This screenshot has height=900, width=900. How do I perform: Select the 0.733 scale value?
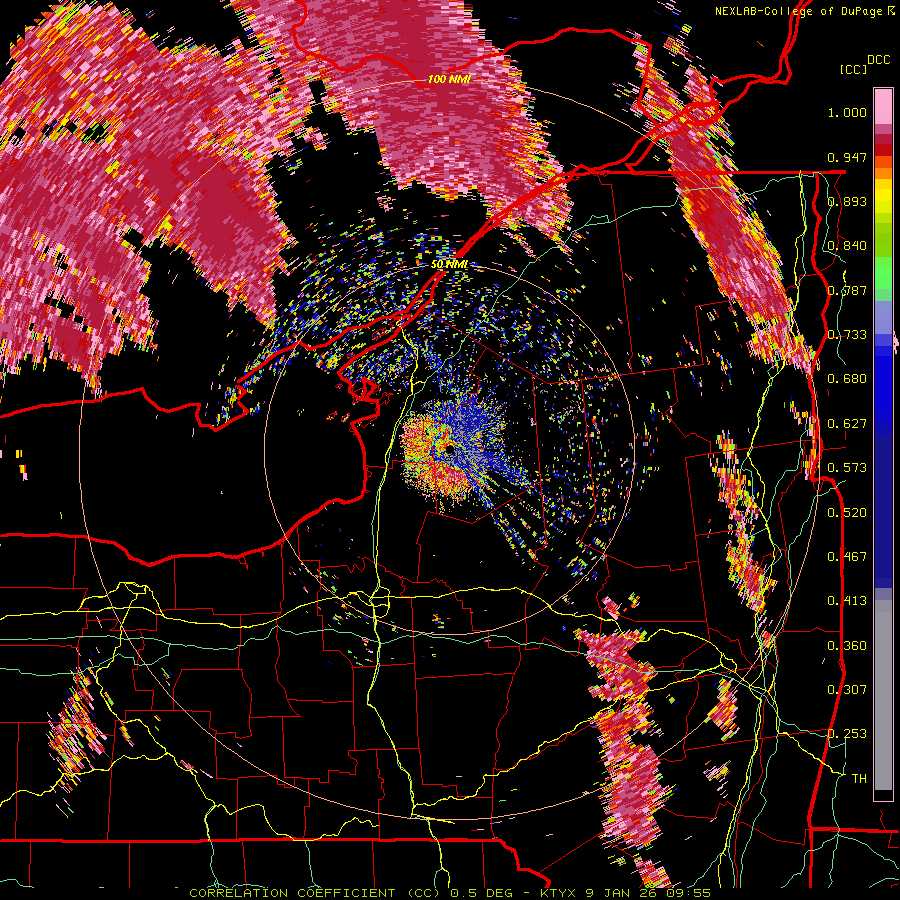pos(847,335)
